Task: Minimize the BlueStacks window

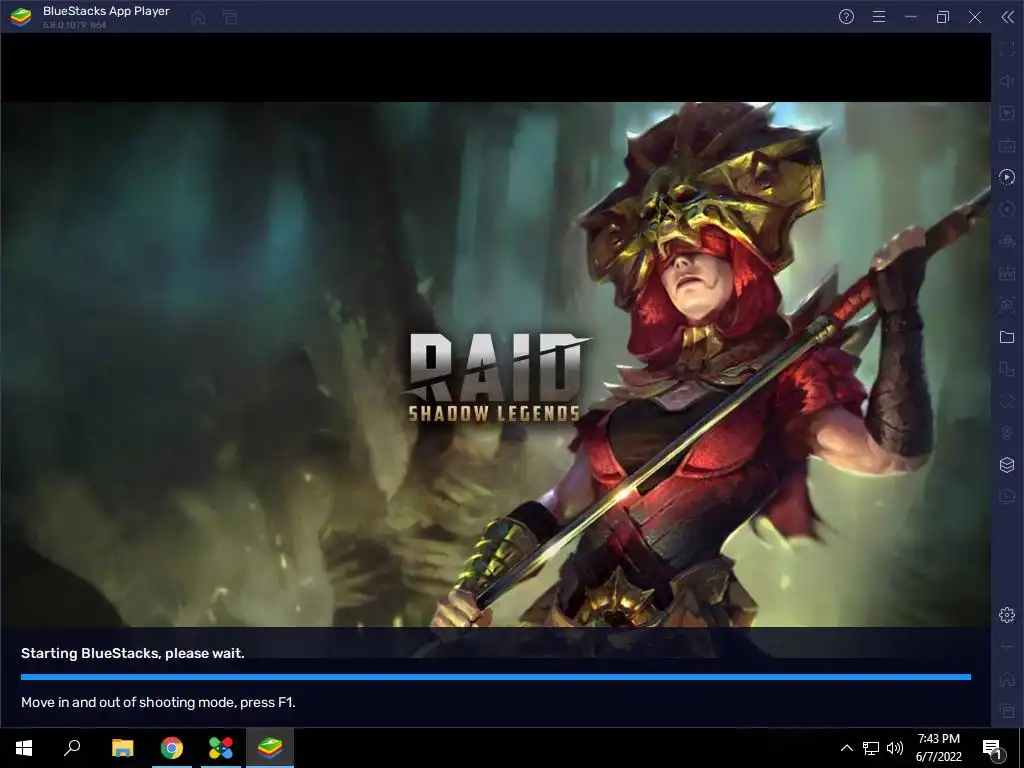Action: [911, 17]
